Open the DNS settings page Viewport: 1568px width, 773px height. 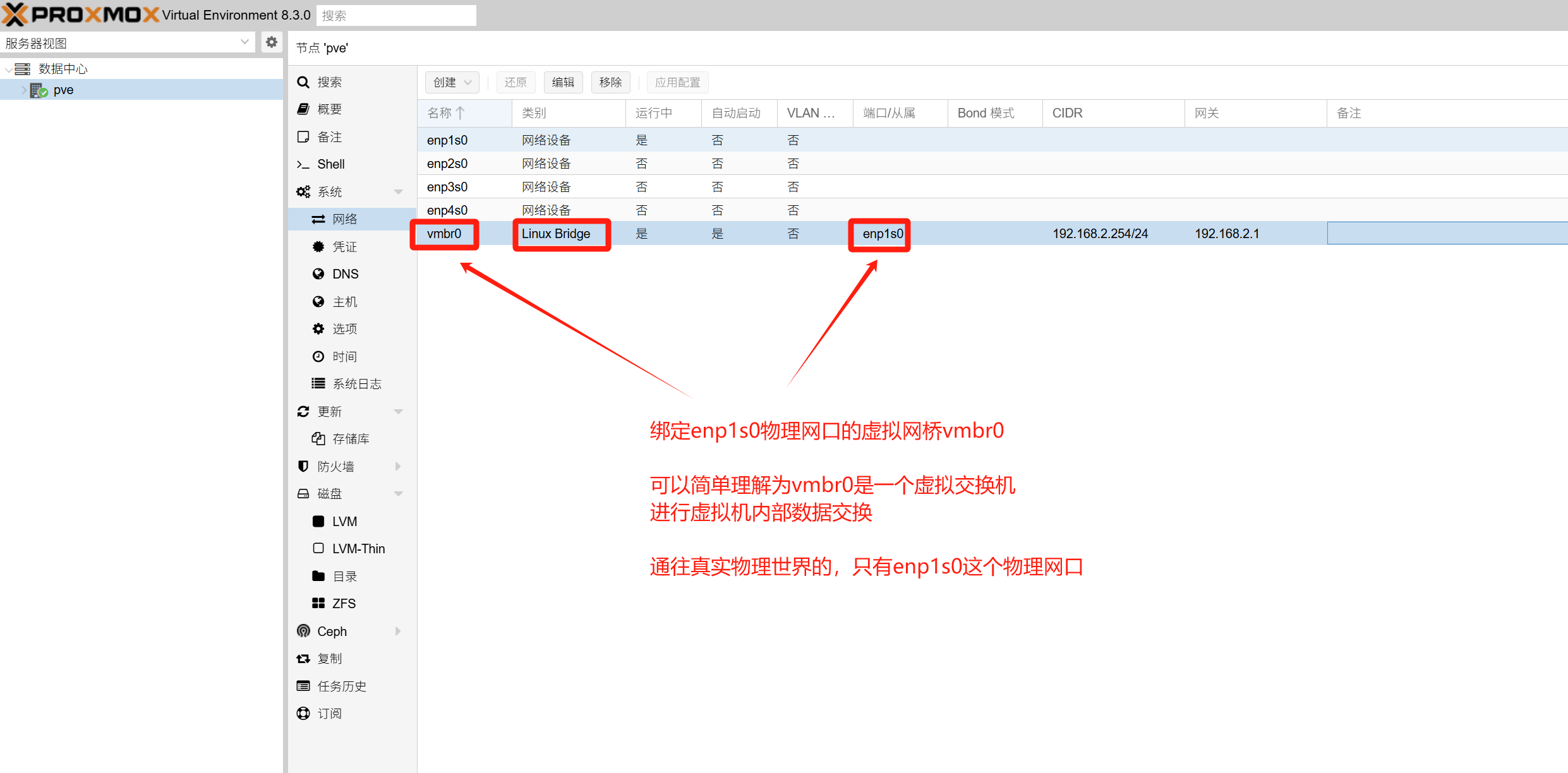345,274
